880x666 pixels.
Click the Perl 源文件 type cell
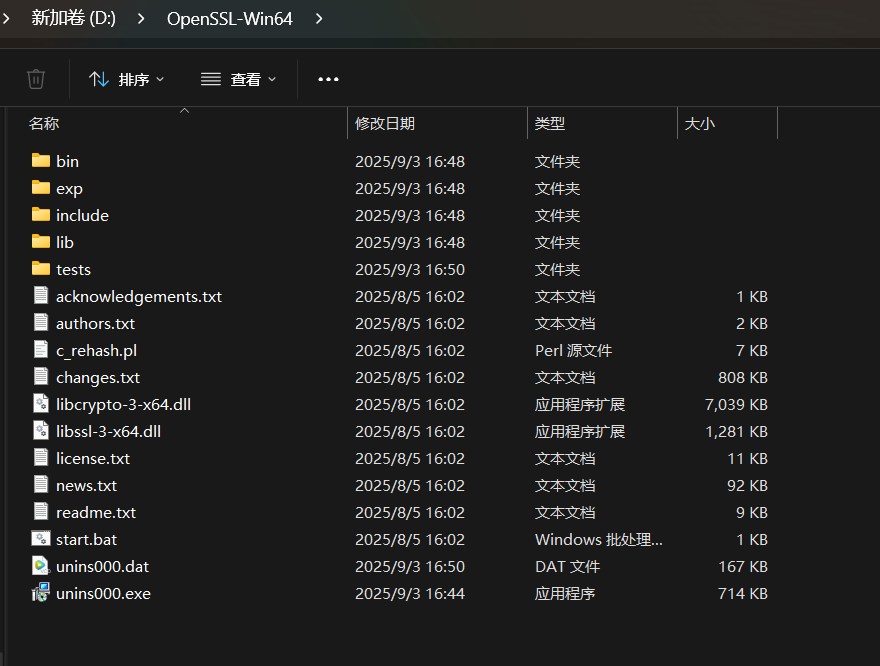[573, 351]
